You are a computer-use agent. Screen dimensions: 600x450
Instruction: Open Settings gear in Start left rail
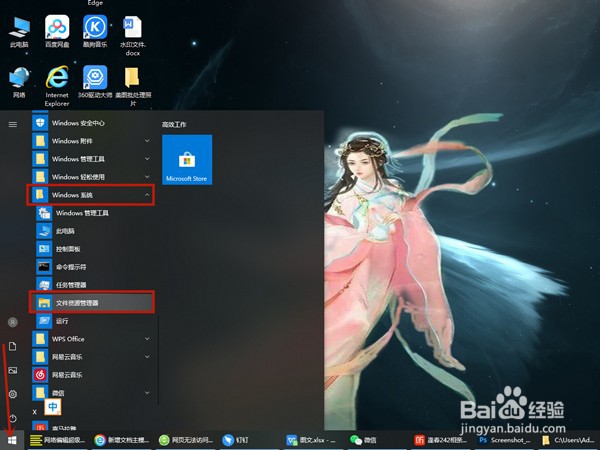coord(13,394)
